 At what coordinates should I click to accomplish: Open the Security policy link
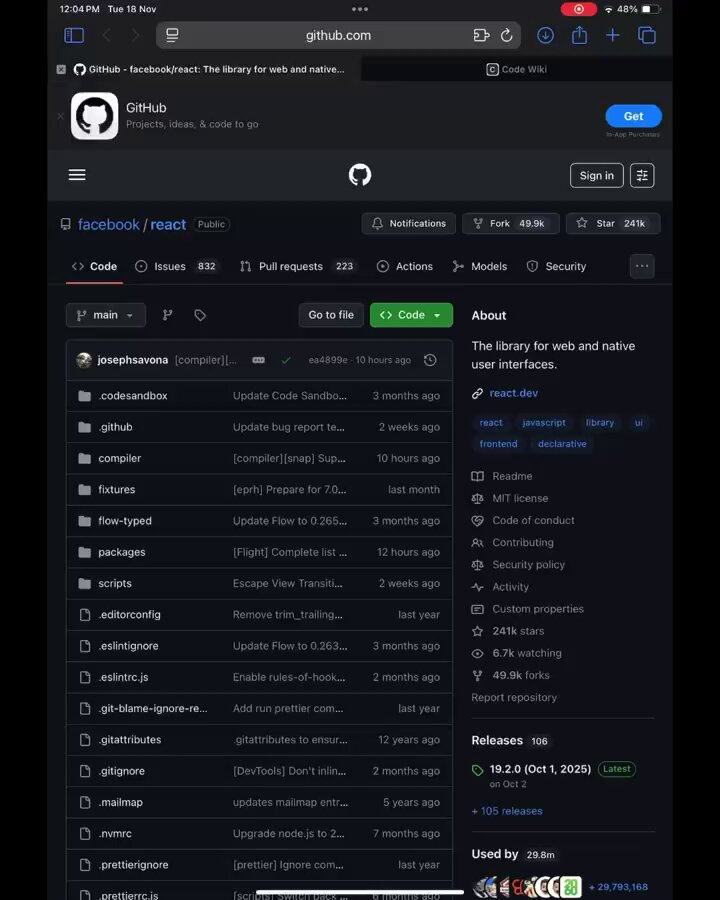[x=528, y=565]
